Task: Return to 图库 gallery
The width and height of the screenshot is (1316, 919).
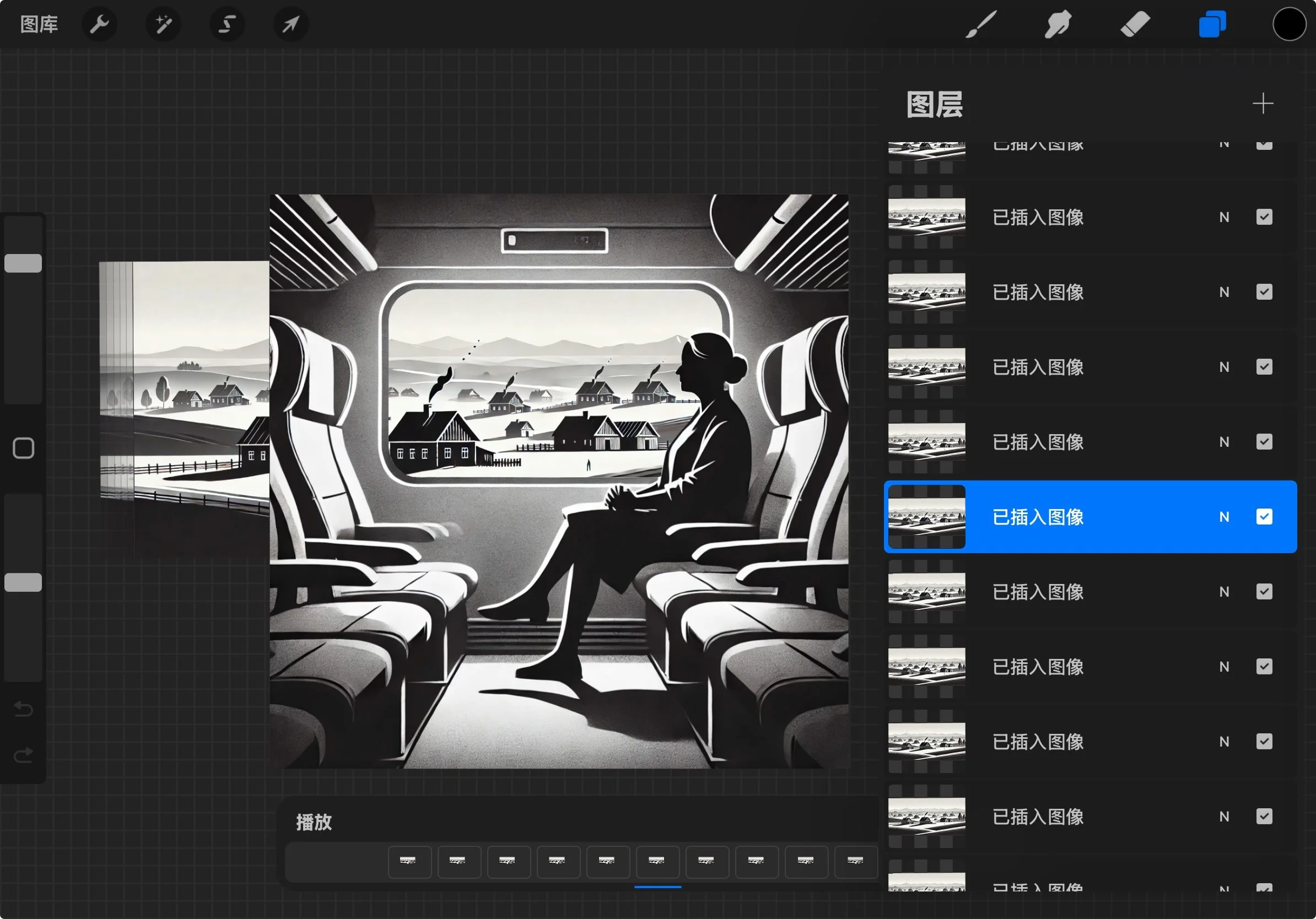Action: 39,24
